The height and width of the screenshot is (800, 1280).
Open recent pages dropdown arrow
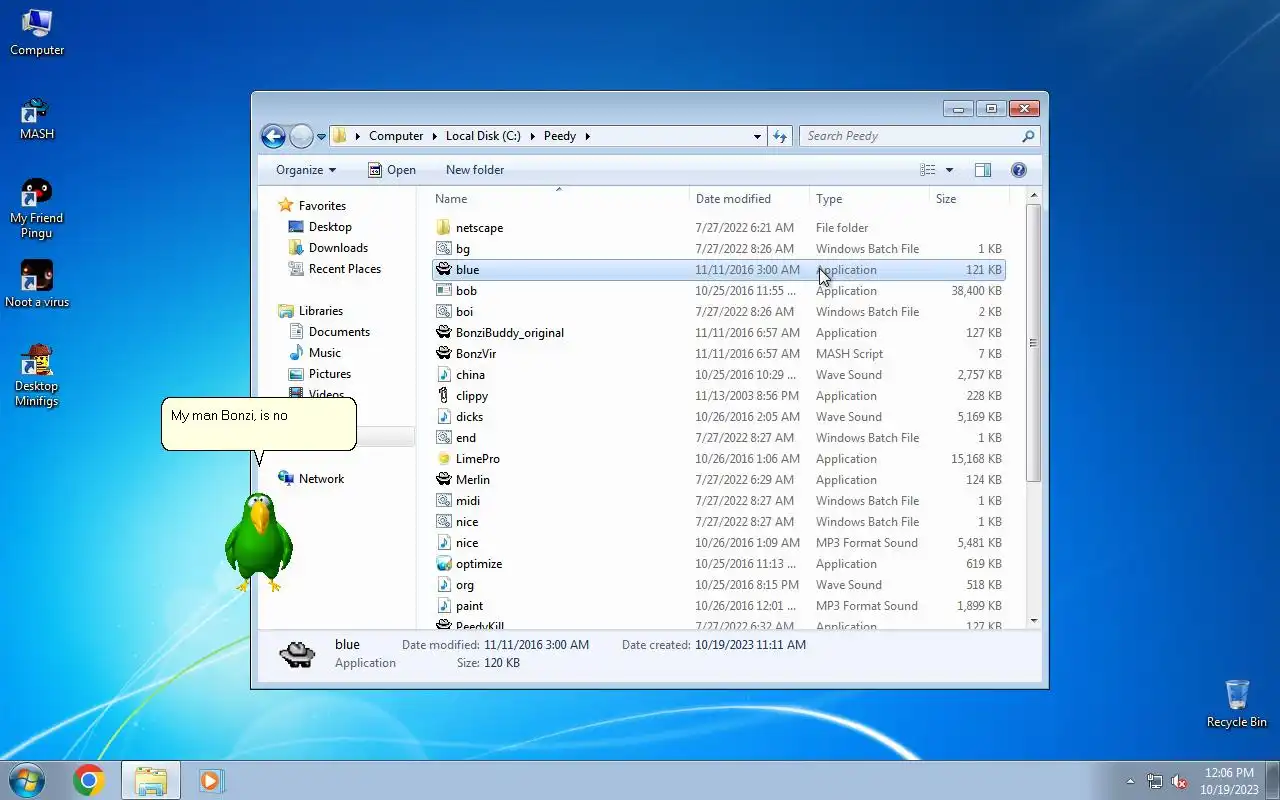point(322,136)
